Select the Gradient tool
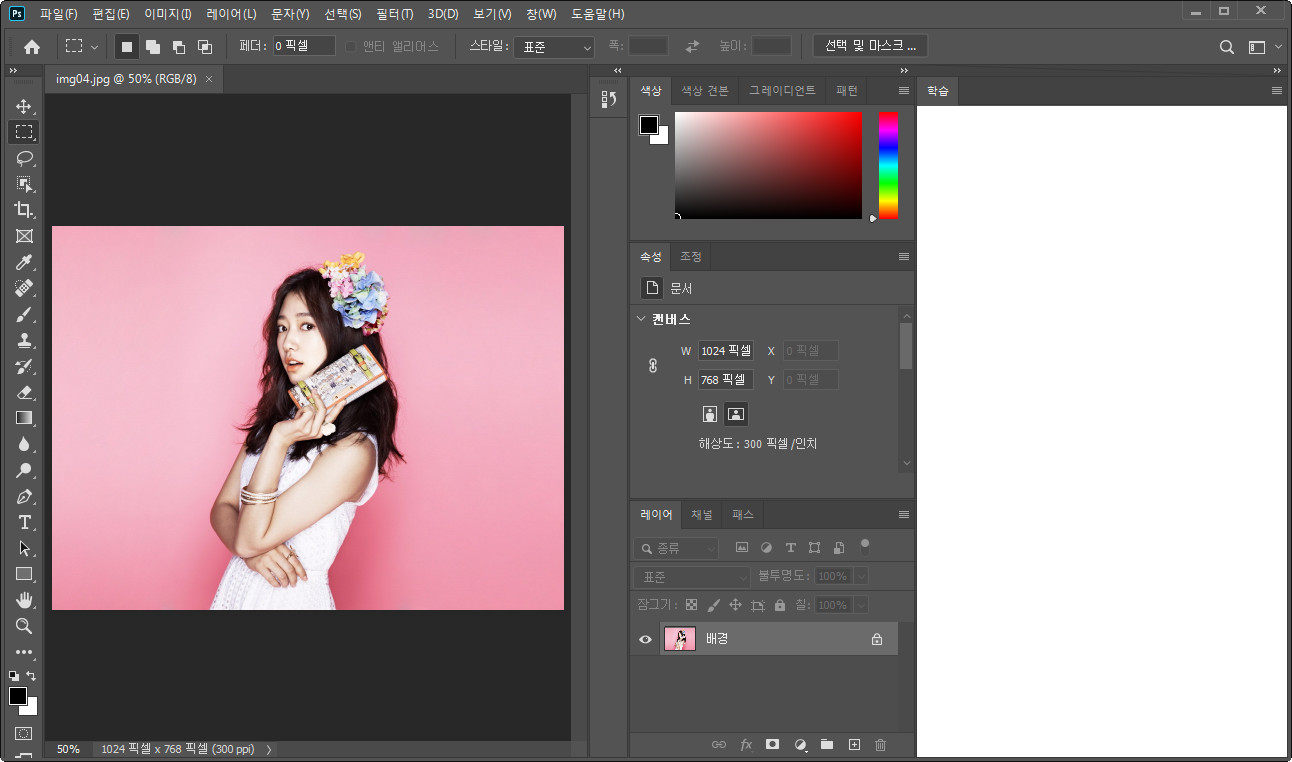 [x=24, y=418]
